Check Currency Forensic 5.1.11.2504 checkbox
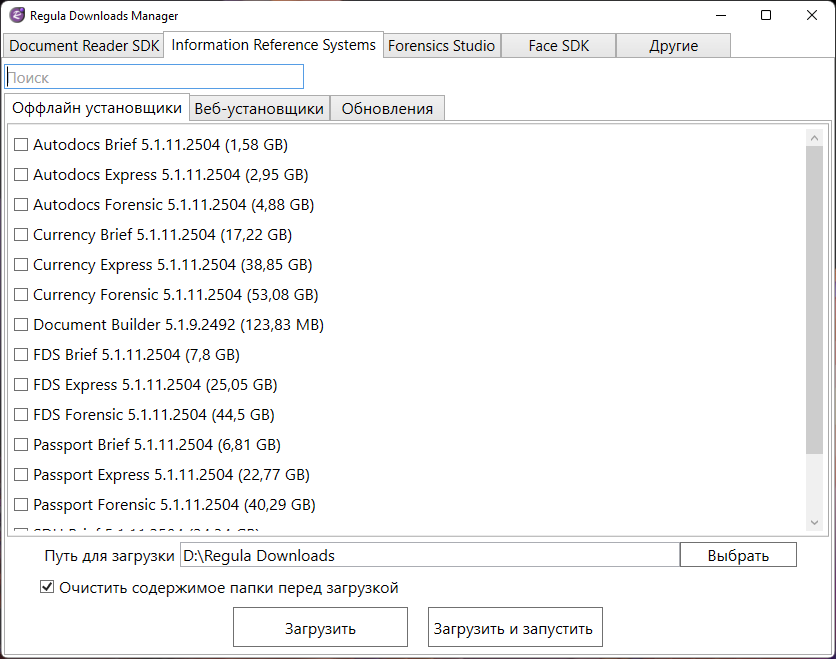 point(21,294)
